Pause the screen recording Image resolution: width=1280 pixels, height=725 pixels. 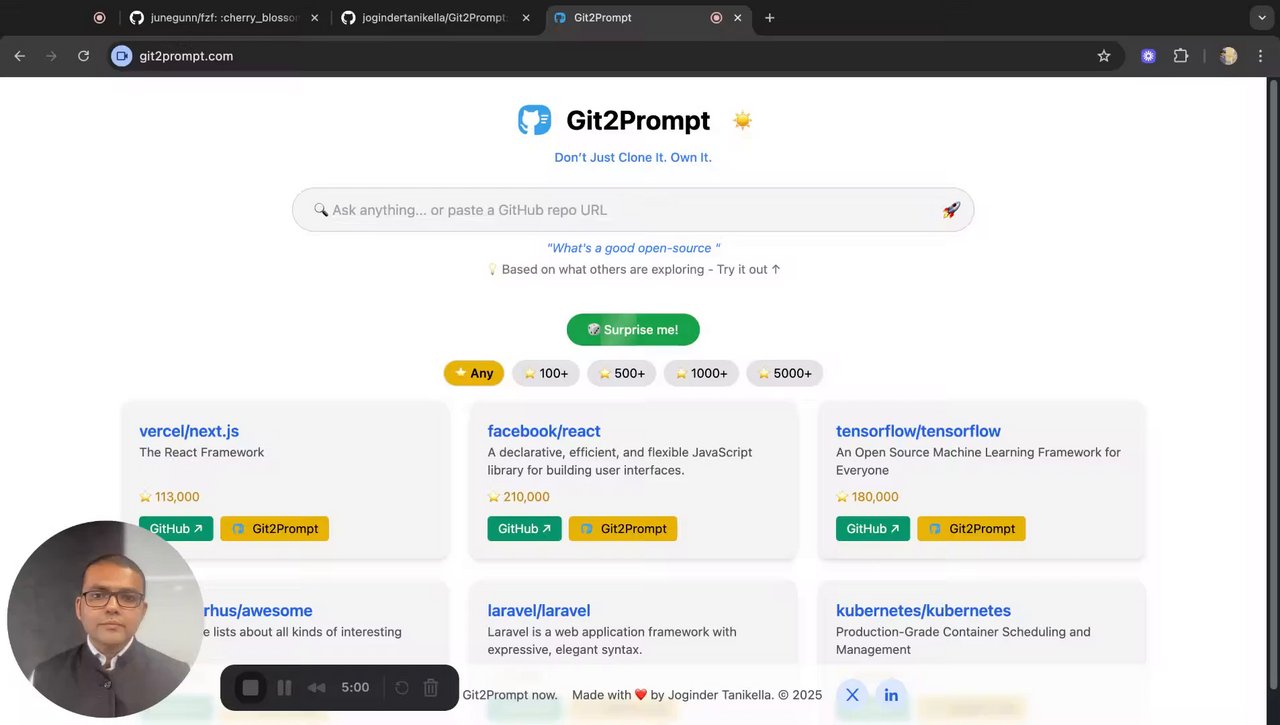click(284, 688)
